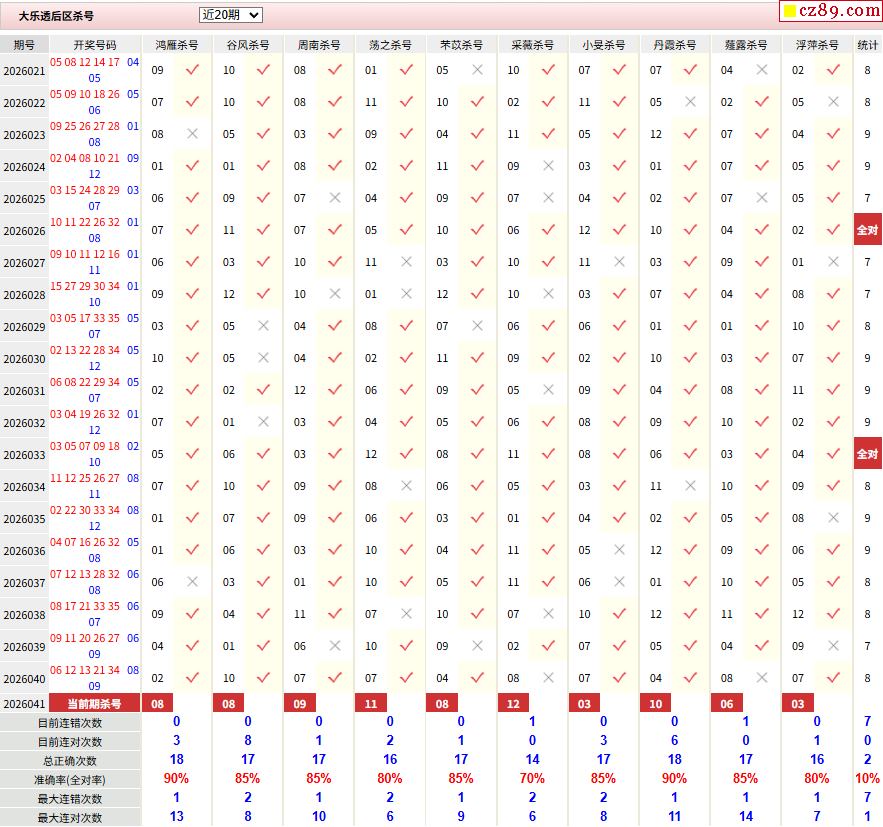Click the red X for 鸿雁杀号 in row 2026023
Viewport: 883px width, 827px height.
click(x=192, y=134)
